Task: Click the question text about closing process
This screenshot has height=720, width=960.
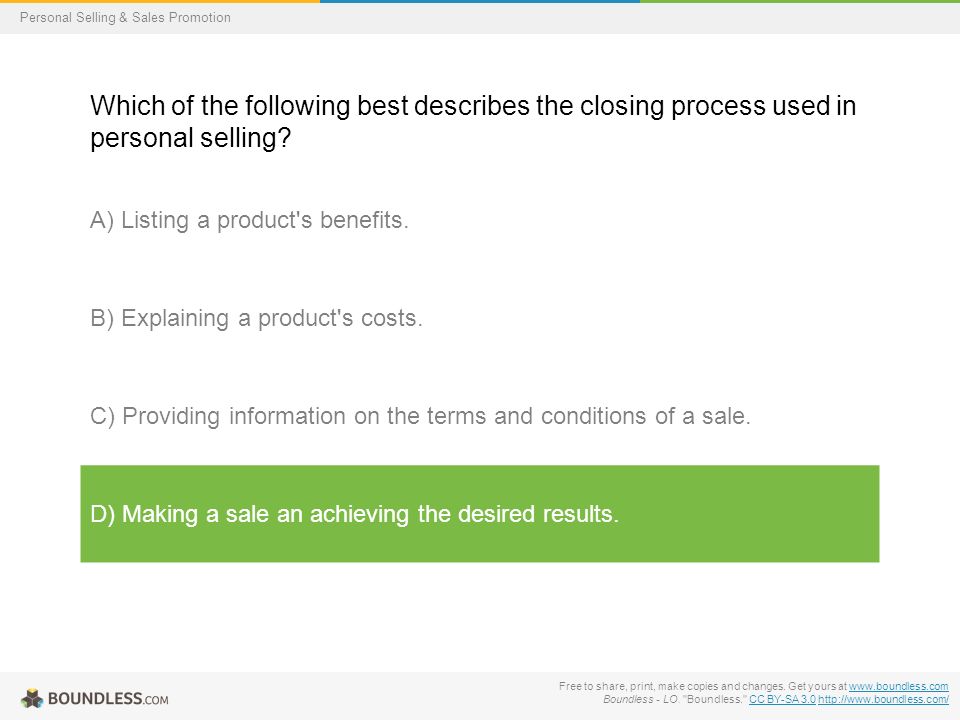Action: tap(473, 121)
